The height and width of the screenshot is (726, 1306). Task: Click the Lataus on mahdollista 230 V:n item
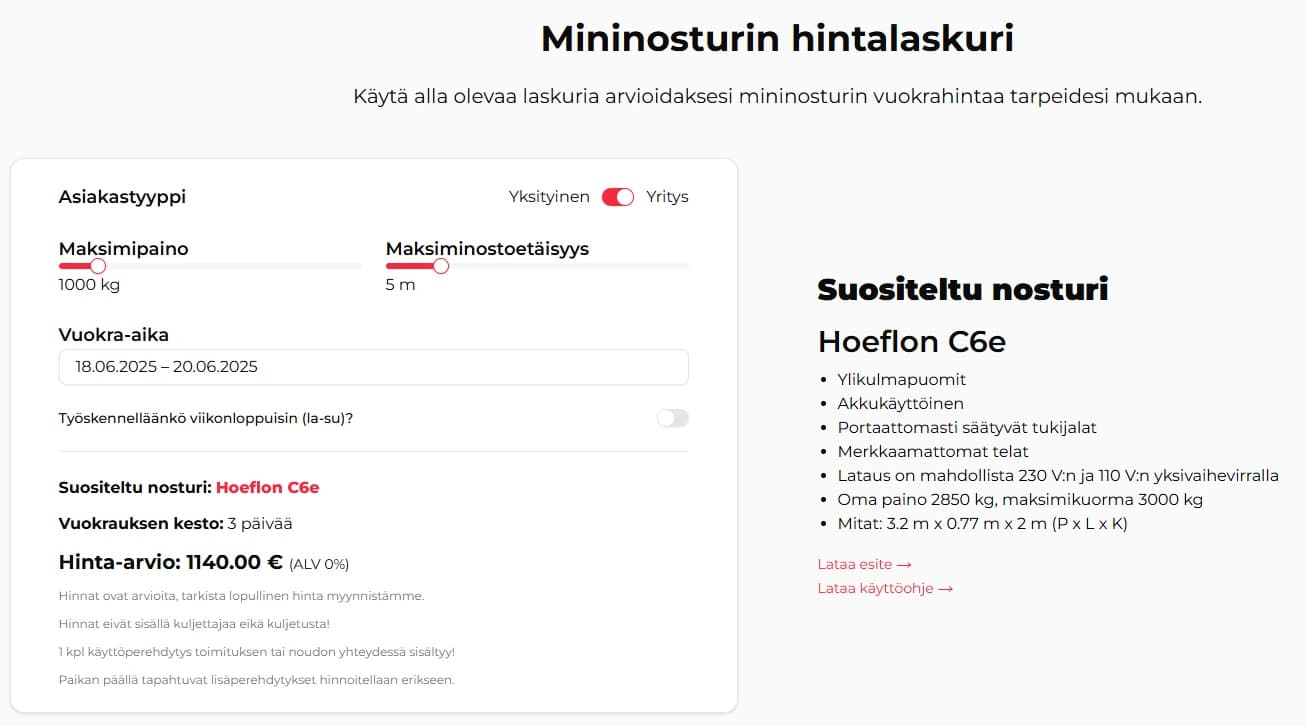click(1058, 475)
